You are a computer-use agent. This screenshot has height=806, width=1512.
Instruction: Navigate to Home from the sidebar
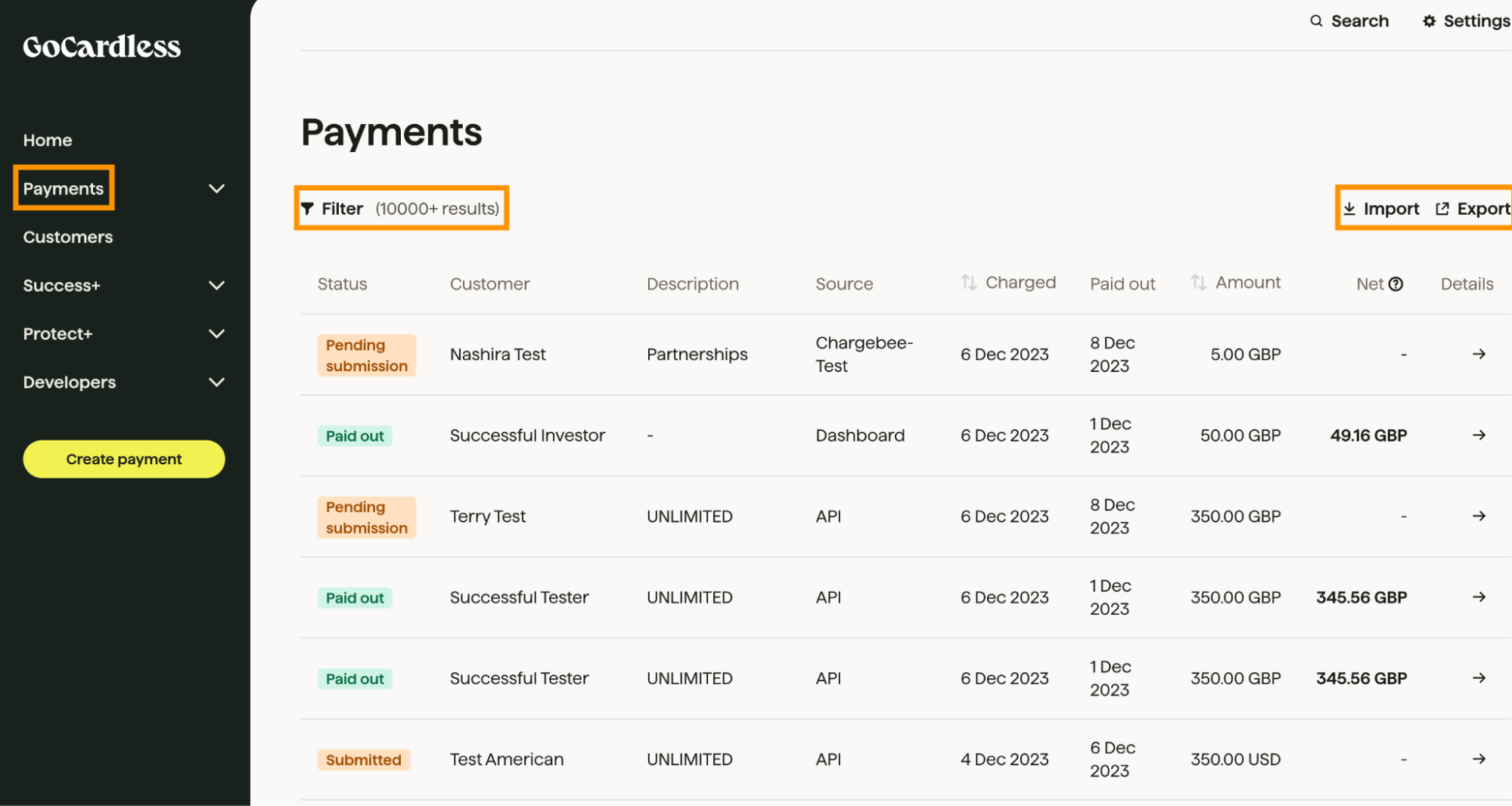[x=48, y=140]
